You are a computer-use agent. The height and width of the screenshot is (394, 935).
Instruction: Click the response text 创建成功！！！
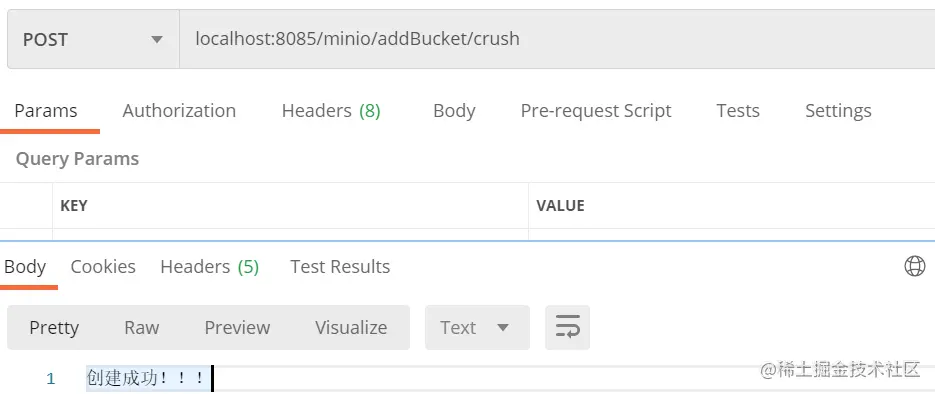147,379
